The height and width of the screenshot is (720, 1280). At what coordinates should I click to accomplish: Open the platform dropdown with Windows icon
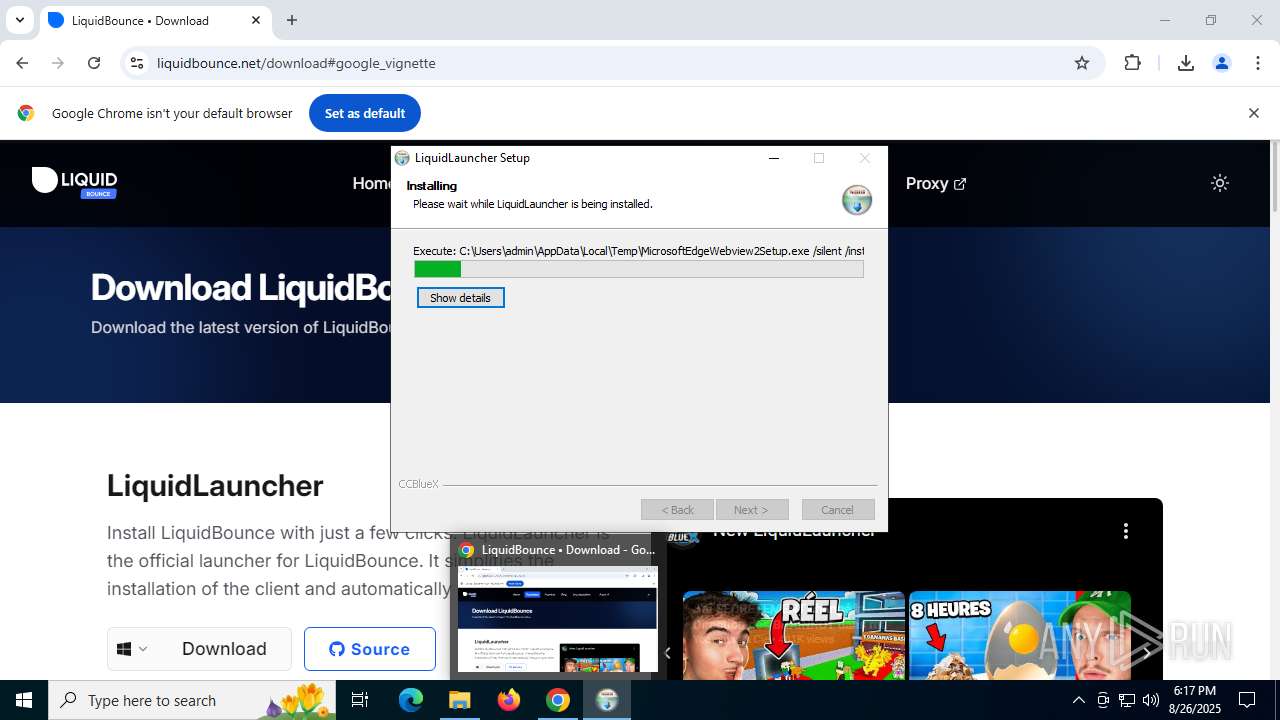click(x=132, y=649)
